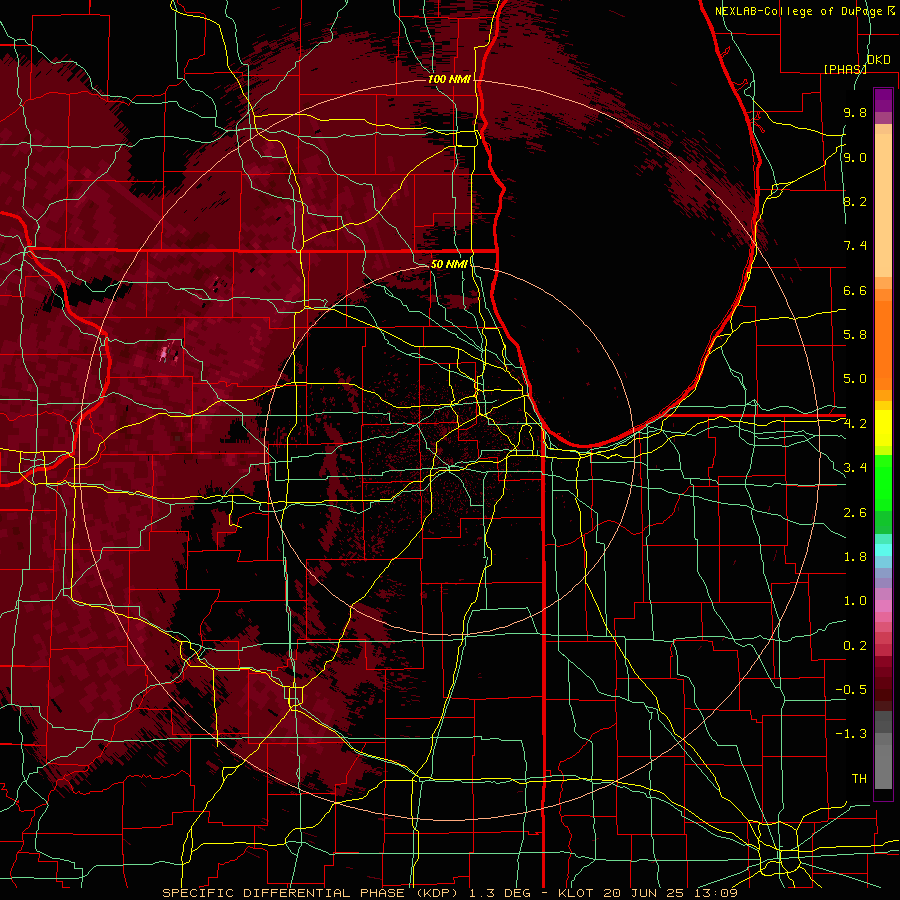
Task: Click the 8.2 value on color scale
Action: point(855,201)
